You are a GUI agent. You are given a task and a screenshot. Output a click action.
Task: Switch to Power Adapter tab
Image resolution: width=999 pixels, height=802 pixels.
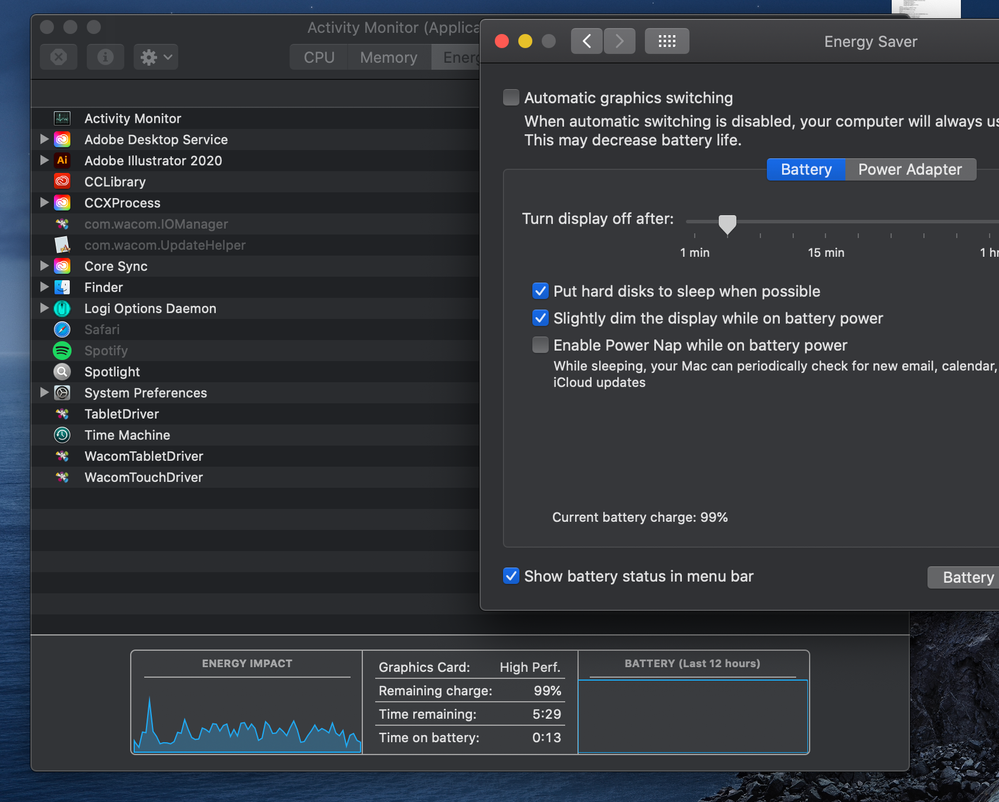coord(910,169)
